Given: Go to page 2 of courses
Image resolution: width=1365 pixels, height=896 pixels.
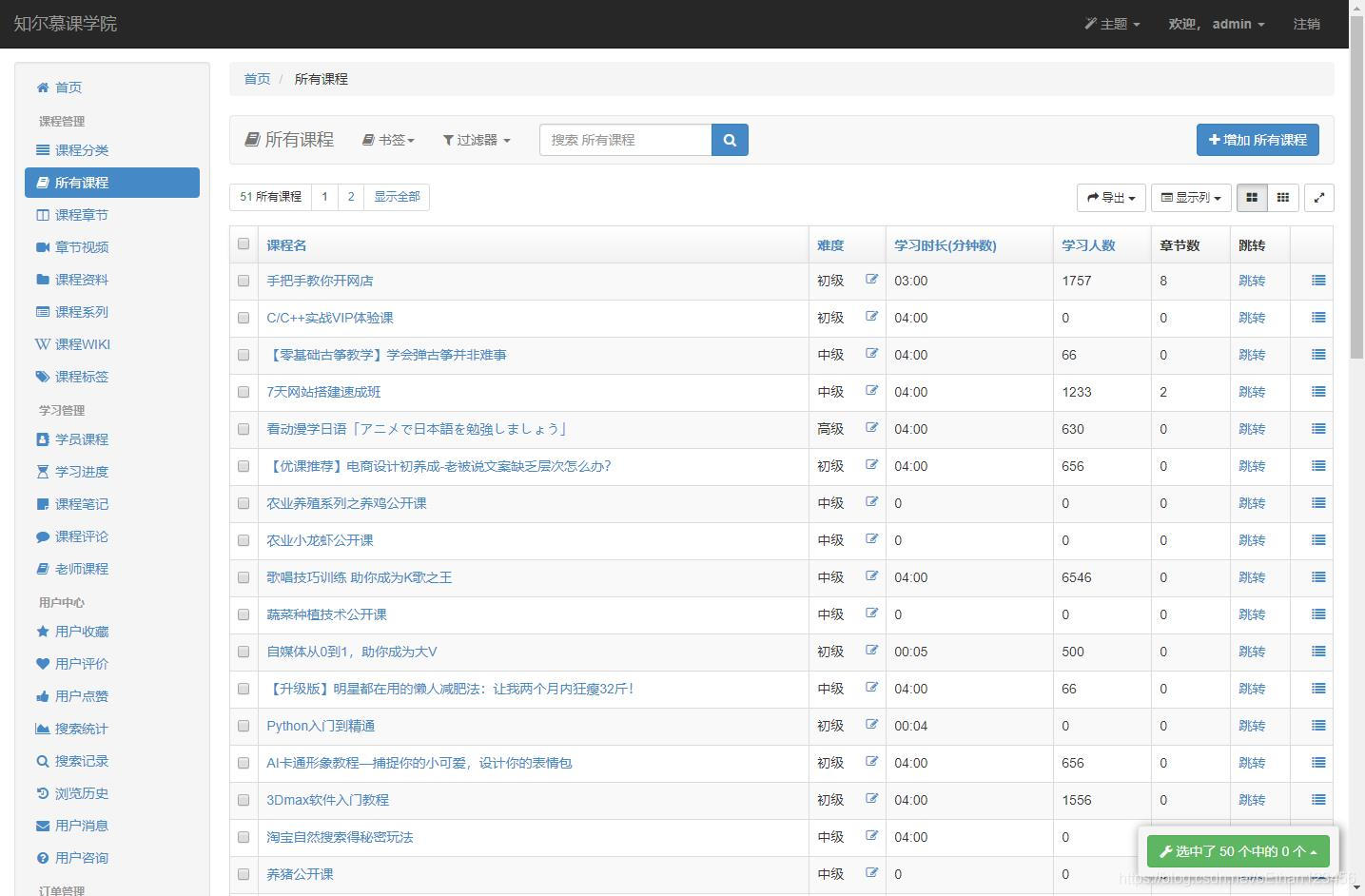Looking at the screenshot, I should pyautogui.click(x=351, y=197).
